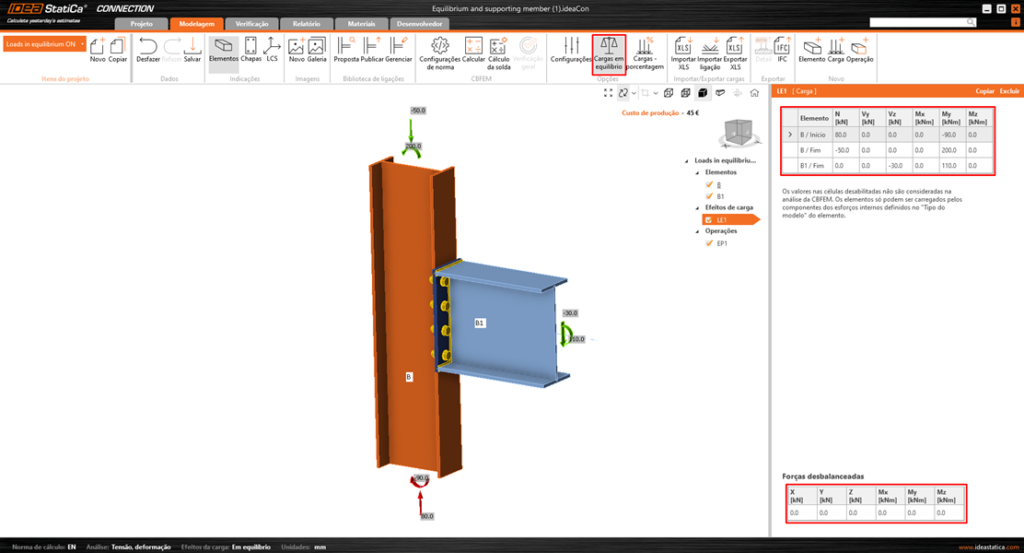Uncheck element B1 checkbox
The width and height of the screenshot is (1024, 553).
pyautogui.click(x=708, y=197)
